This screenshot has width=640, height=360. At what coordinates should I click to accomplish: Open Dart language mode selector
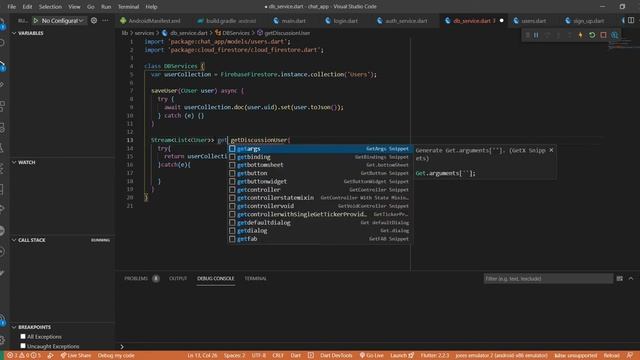coord(296,356)
